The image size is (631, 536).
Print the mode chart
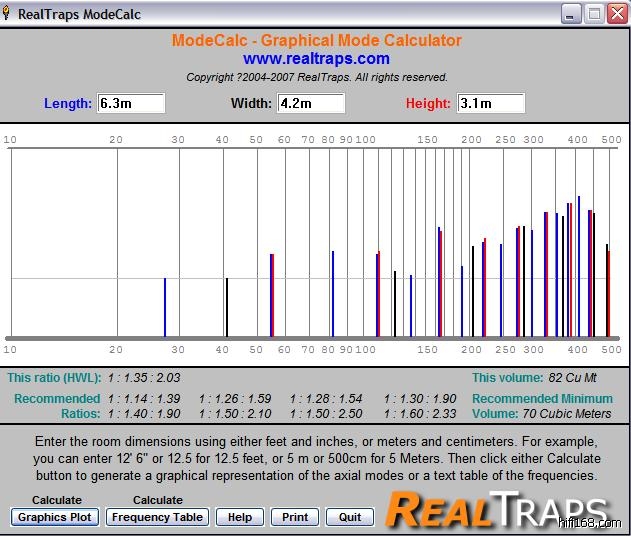295,517
